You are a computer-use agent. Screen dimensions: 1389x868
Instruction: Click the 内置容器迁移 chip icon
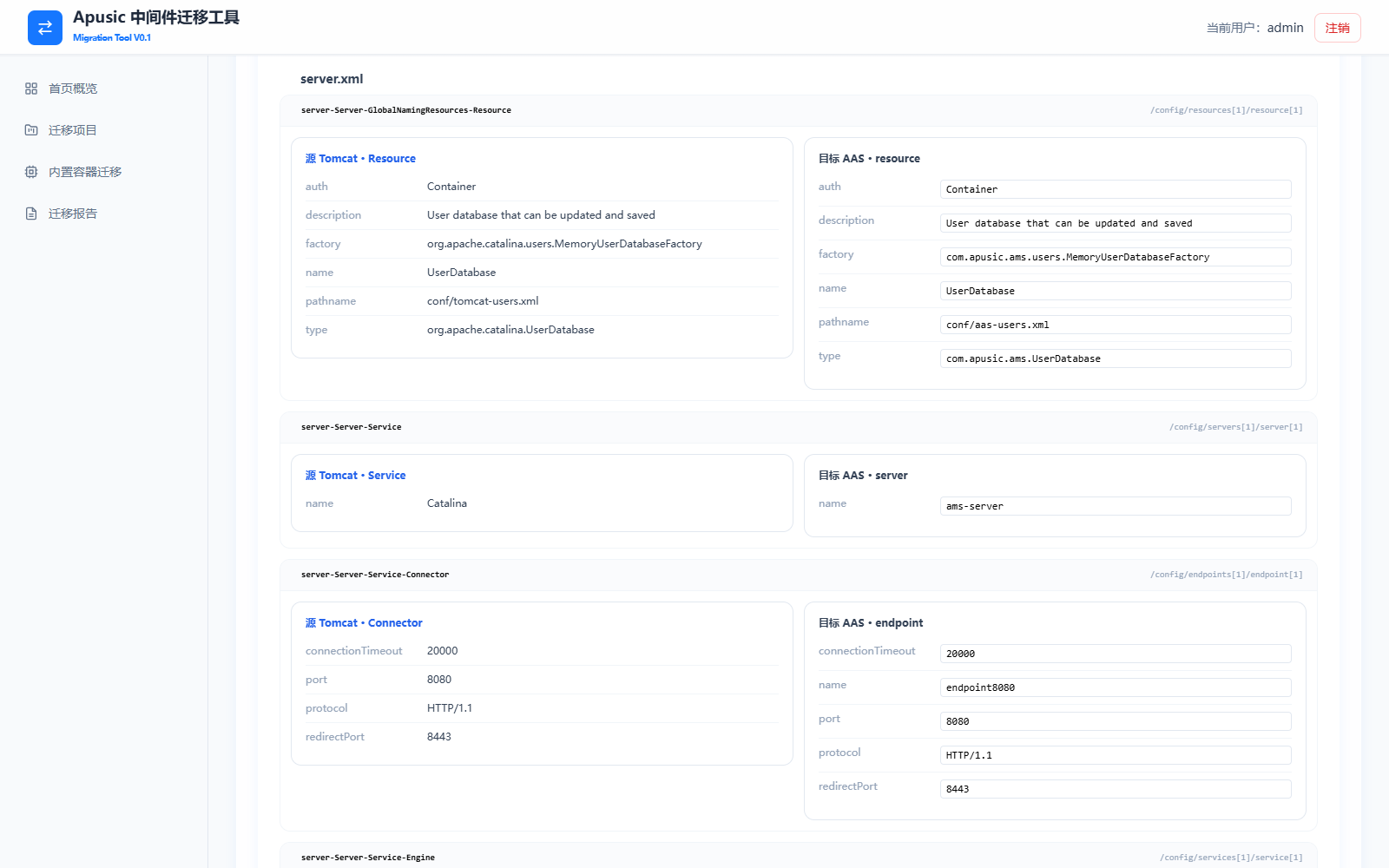(31, 172)
